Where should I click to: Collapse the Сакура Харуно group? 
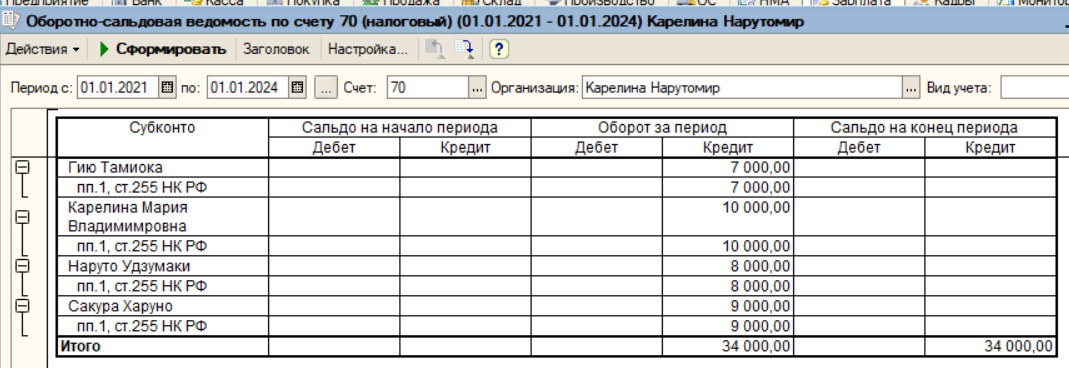coord(22,305)
